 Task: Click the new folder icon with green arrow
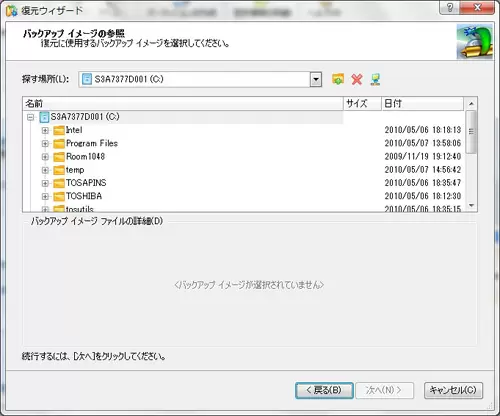tap(338, 79)
